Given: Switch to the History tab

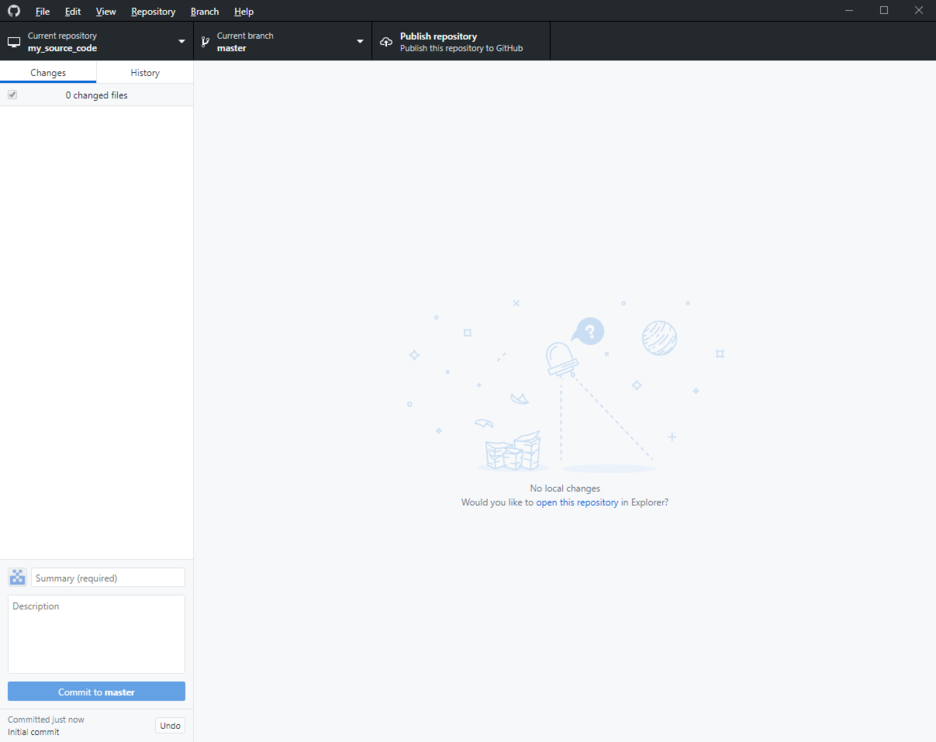Looking at the screenshot, I should (144, 72).
